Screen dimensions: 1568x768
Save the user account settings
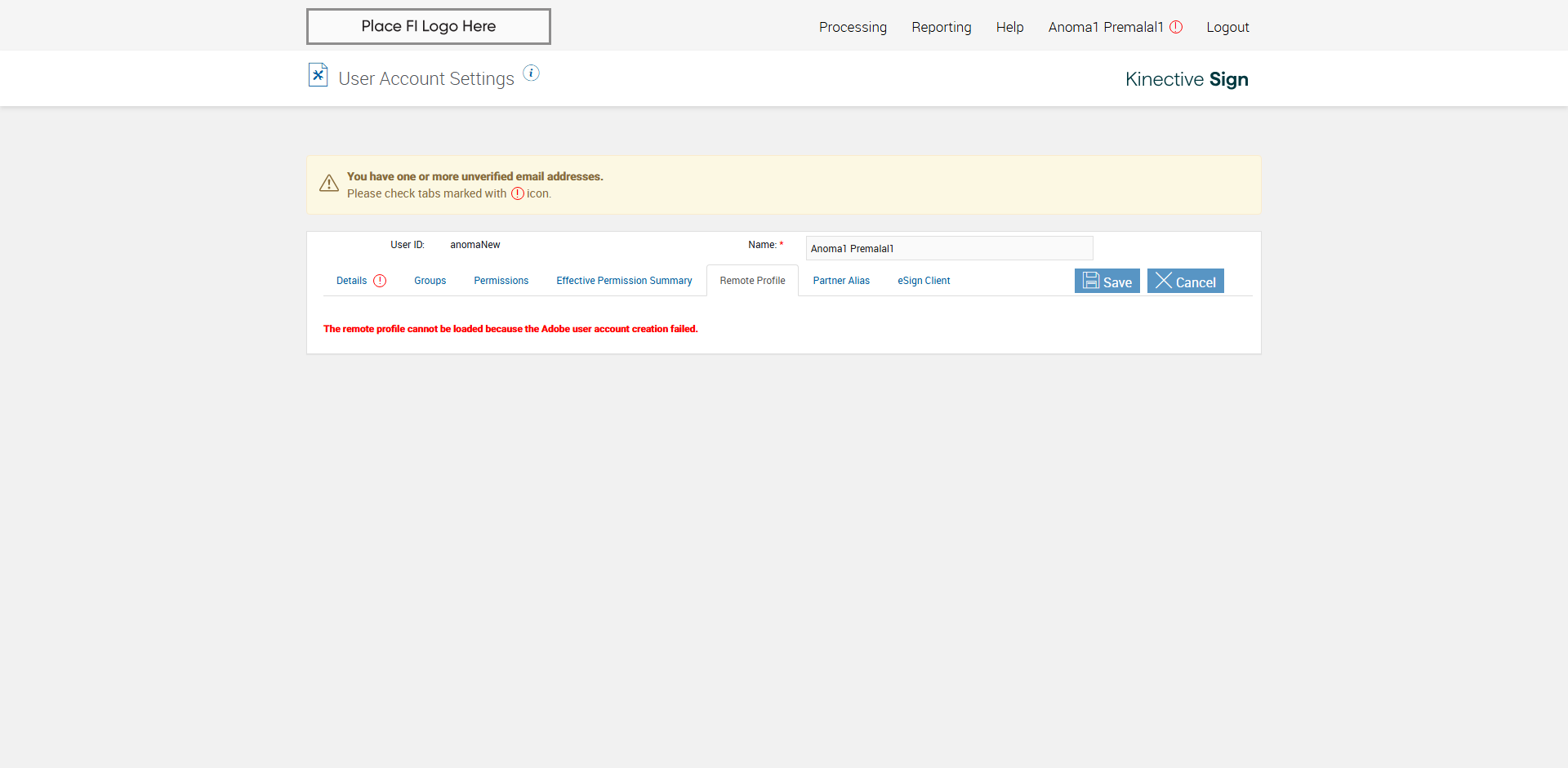[x=1107, y=281]
